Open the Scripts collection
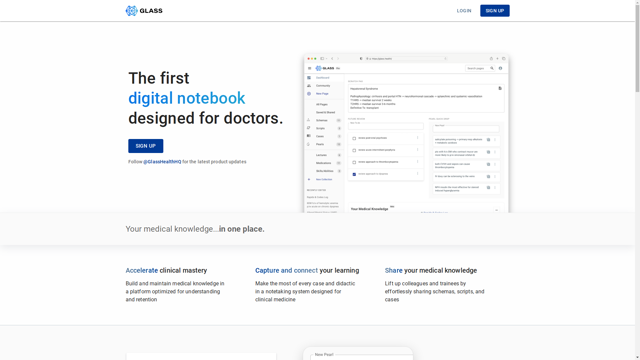This screenshot has width=640, height=360. (x=320, y=128)
